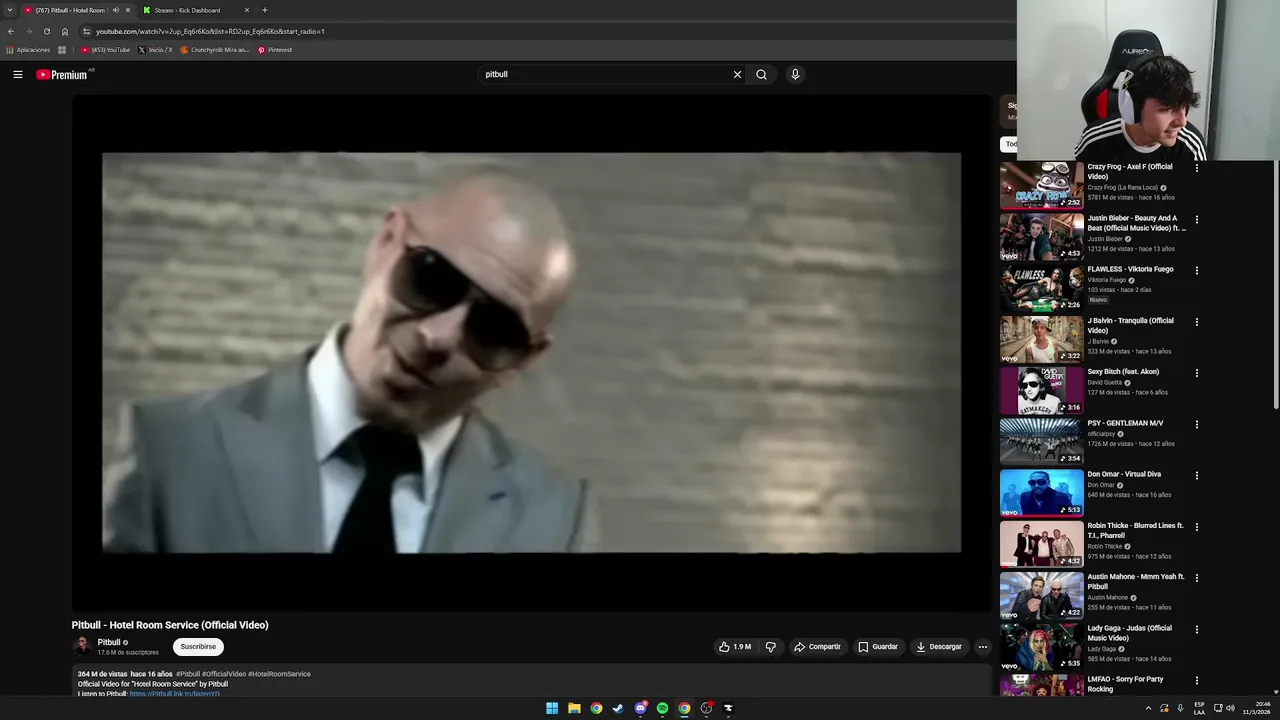Play Justin Bieber Beauty And A Beat thumbnail

coord(1042,236)
